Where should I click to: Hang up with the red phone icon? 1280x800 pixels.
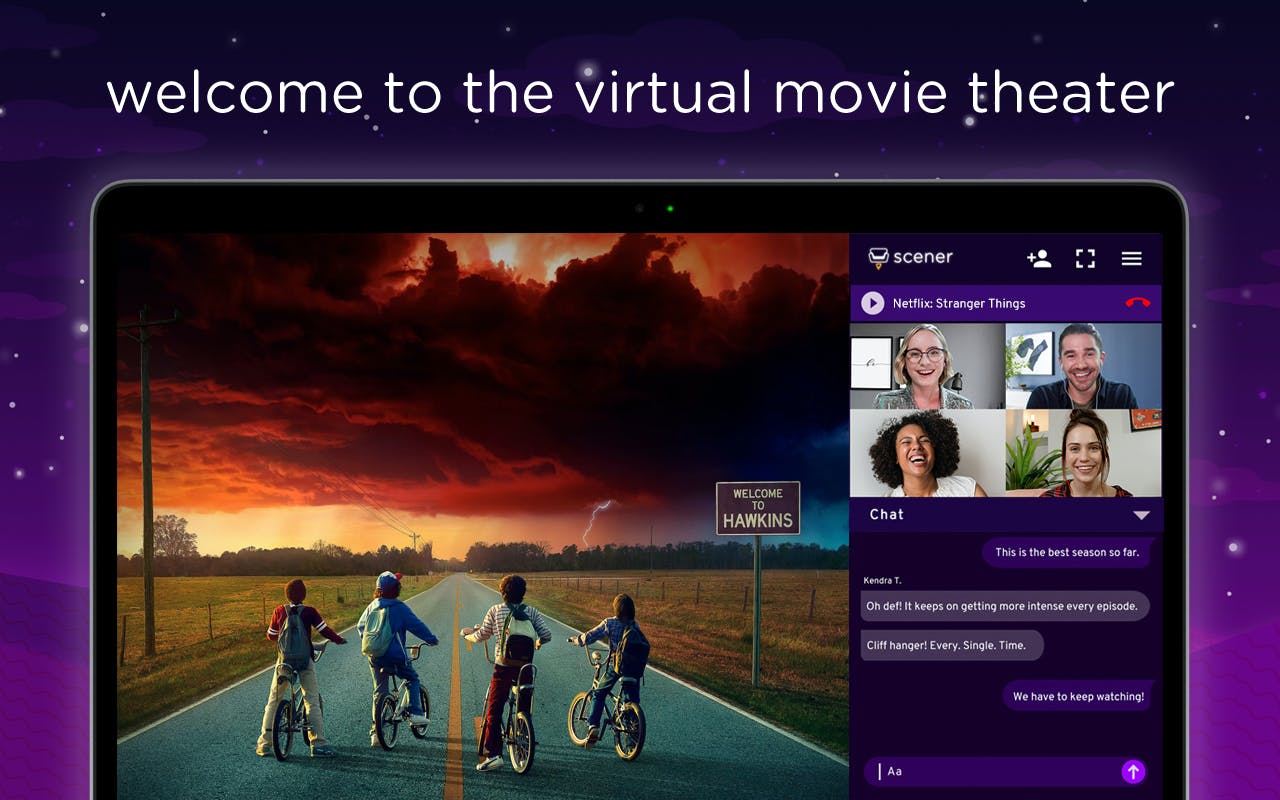click(1137, 303)
